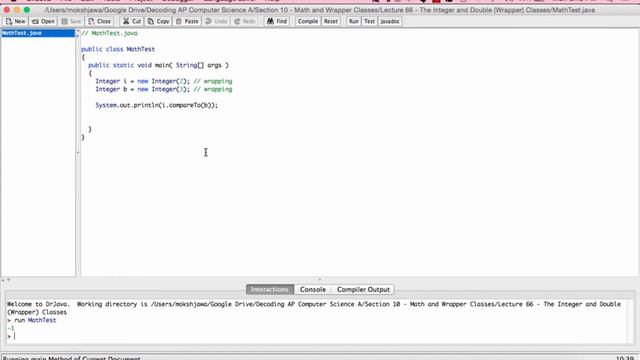Paste clipboard using the Paste toolbar button
This screenshot has width=640, height=360.
tap(187, 21)
